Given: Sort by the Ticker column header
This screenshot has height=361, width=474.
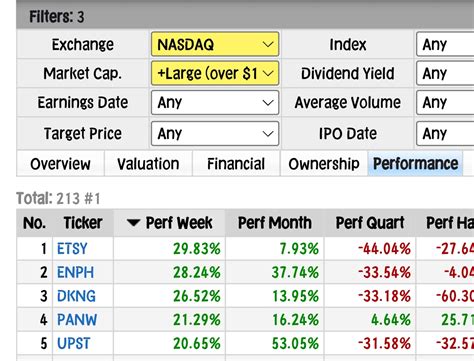Looking at the screenshot, I should coord(83,223).
